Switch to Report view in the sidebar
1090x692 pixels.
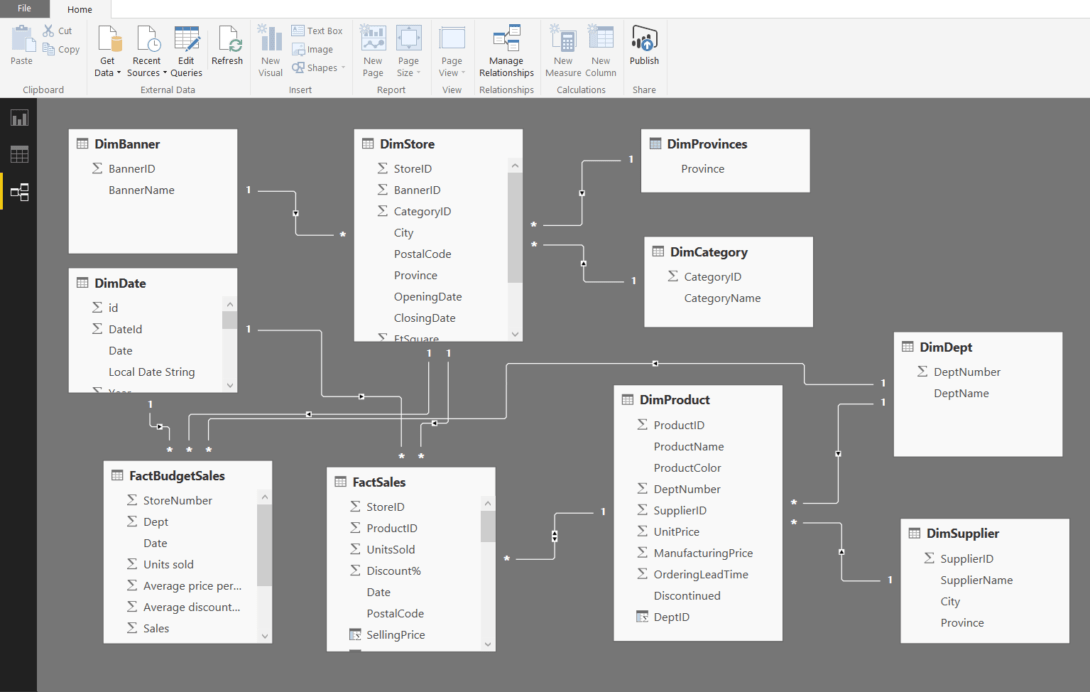[x=16, y=115]
